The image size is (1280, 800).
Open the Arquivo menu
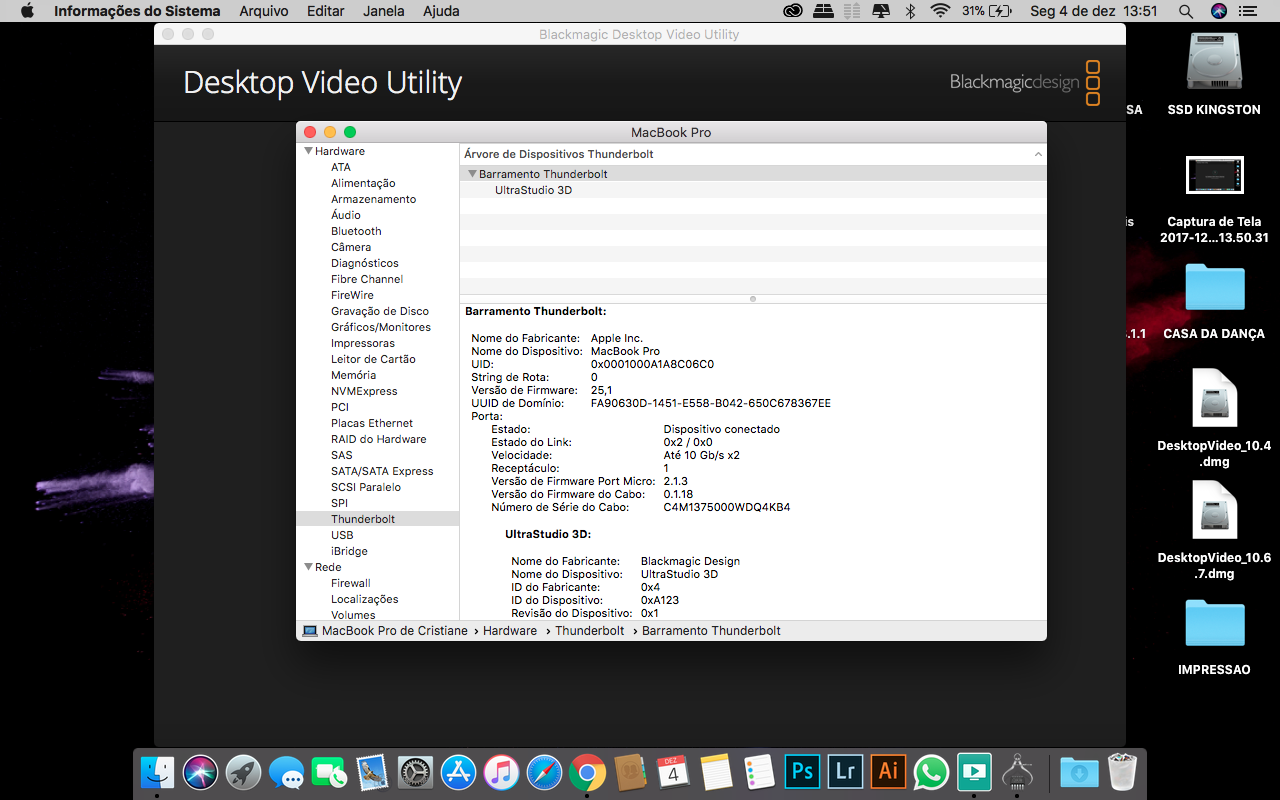point(264,11)
